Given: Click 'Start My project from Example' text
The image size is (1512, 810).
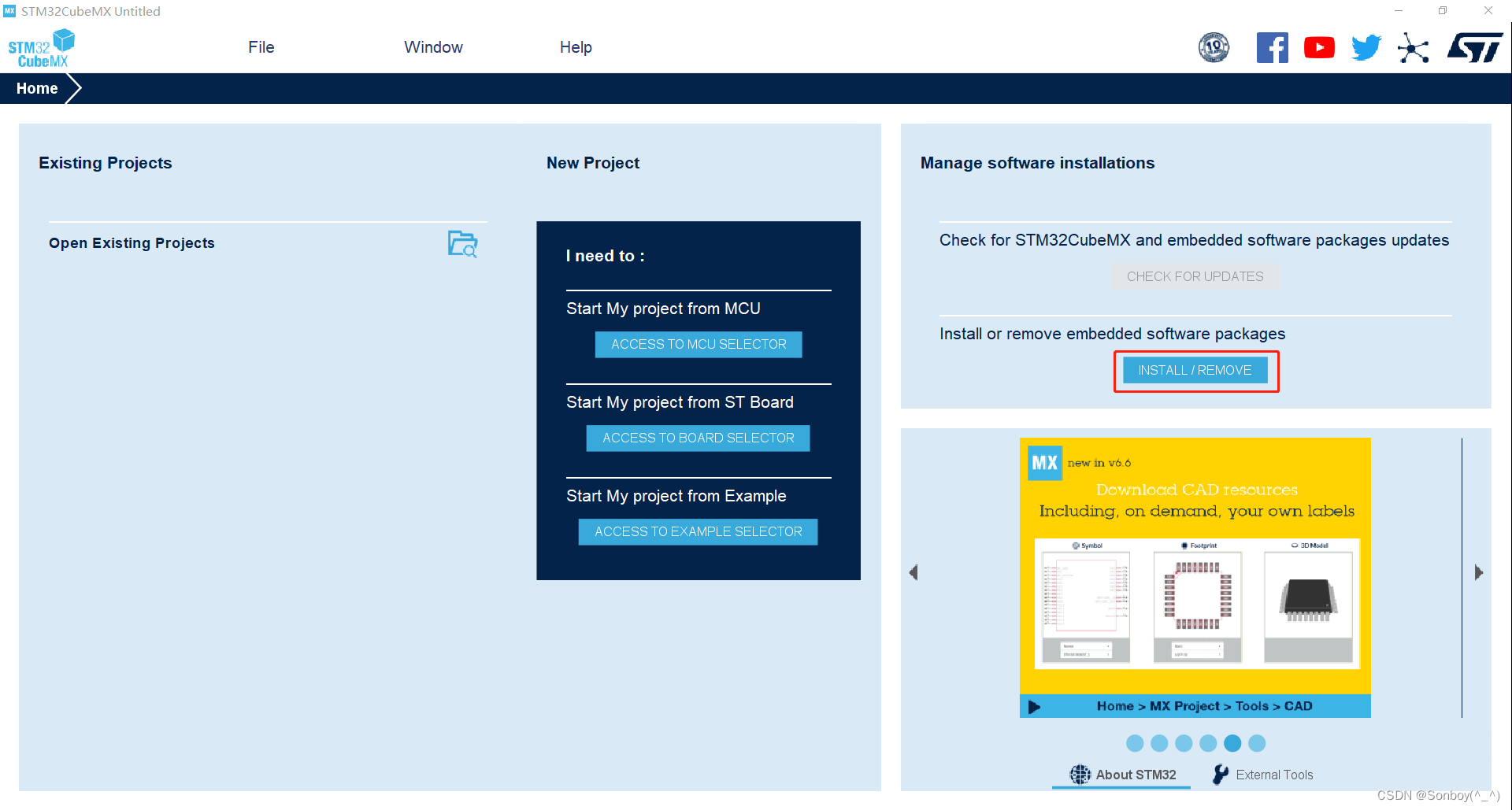Looking at the screenshot, I should click(676, 496).
